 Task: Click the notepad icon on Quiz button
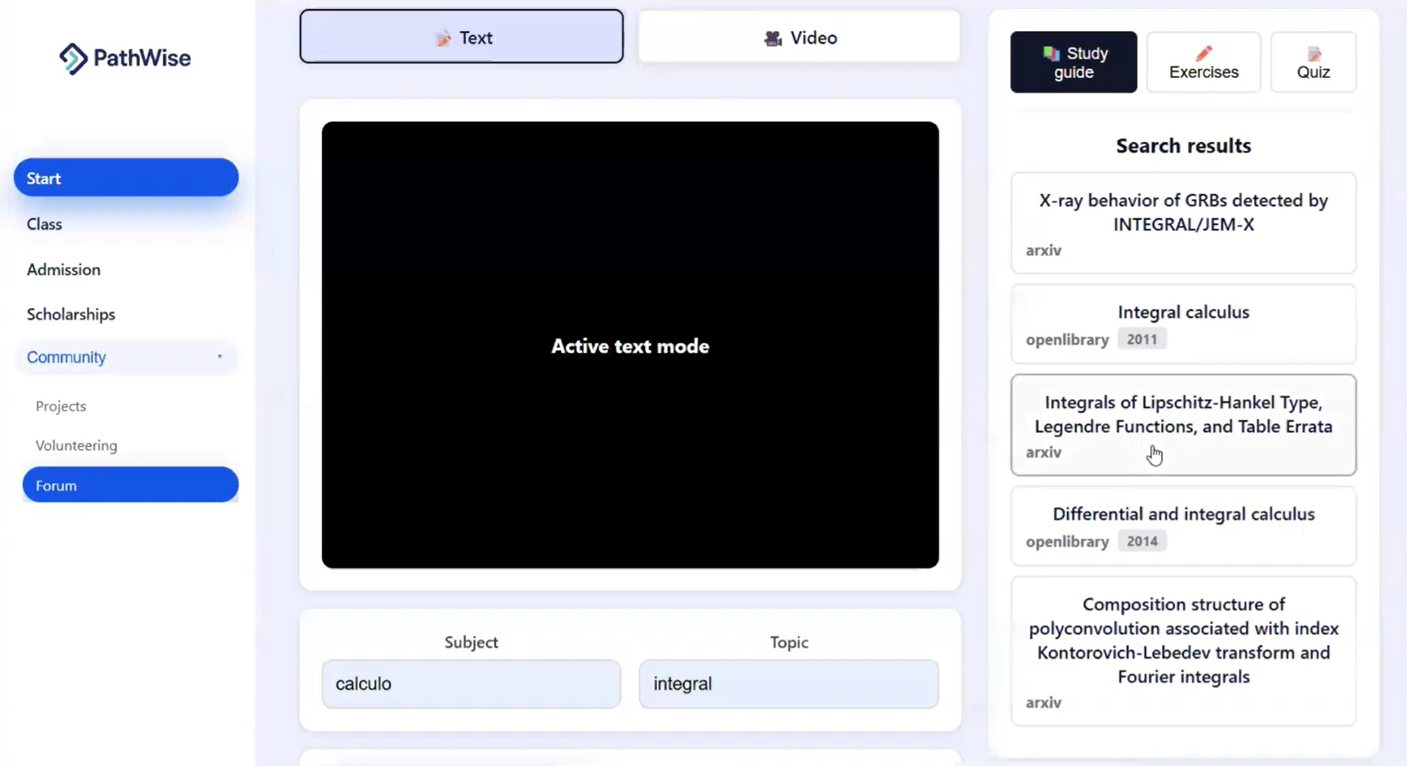(x=1314, y=53)
